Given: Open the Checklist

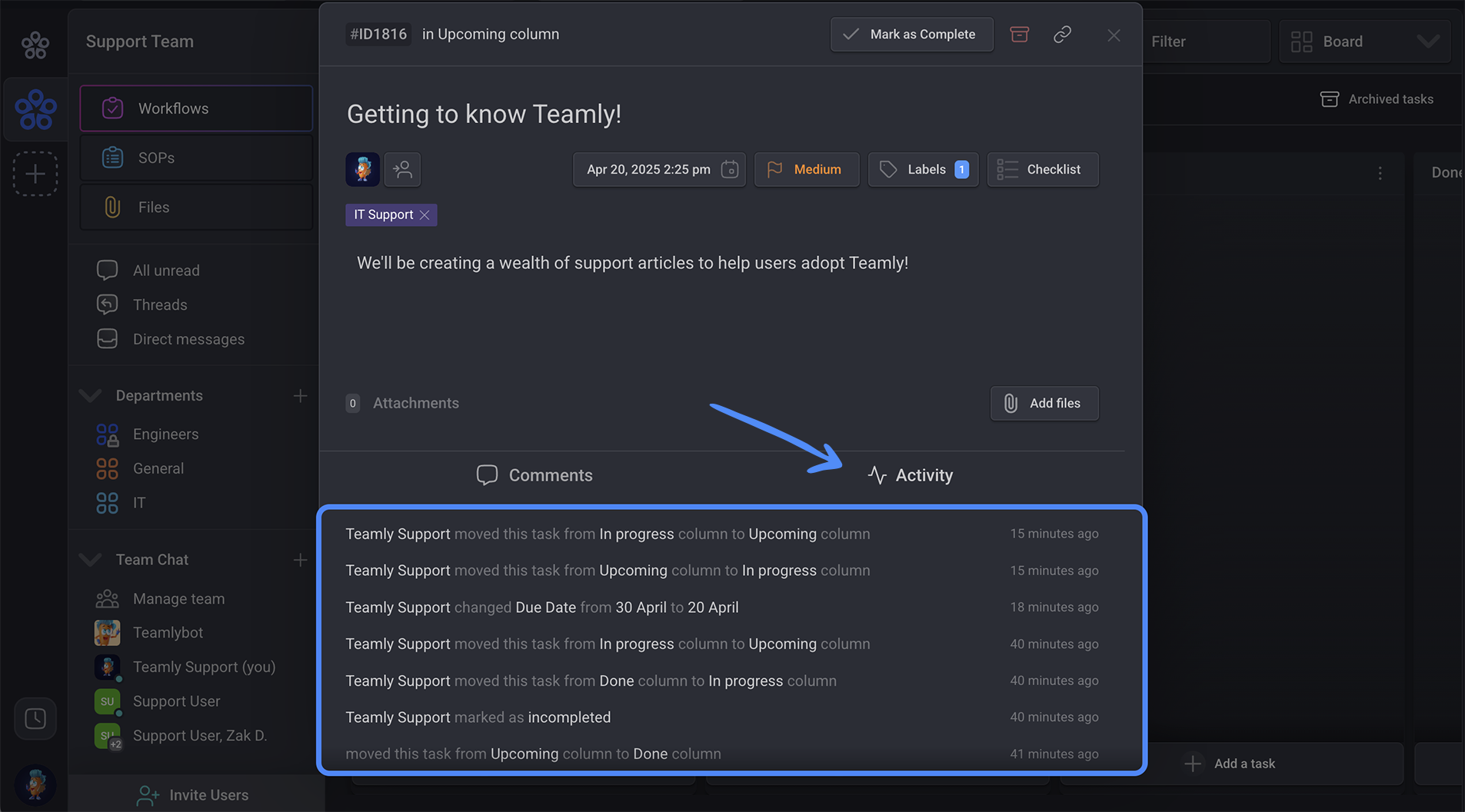Looking at the screenshot, I should point(1043,169).
